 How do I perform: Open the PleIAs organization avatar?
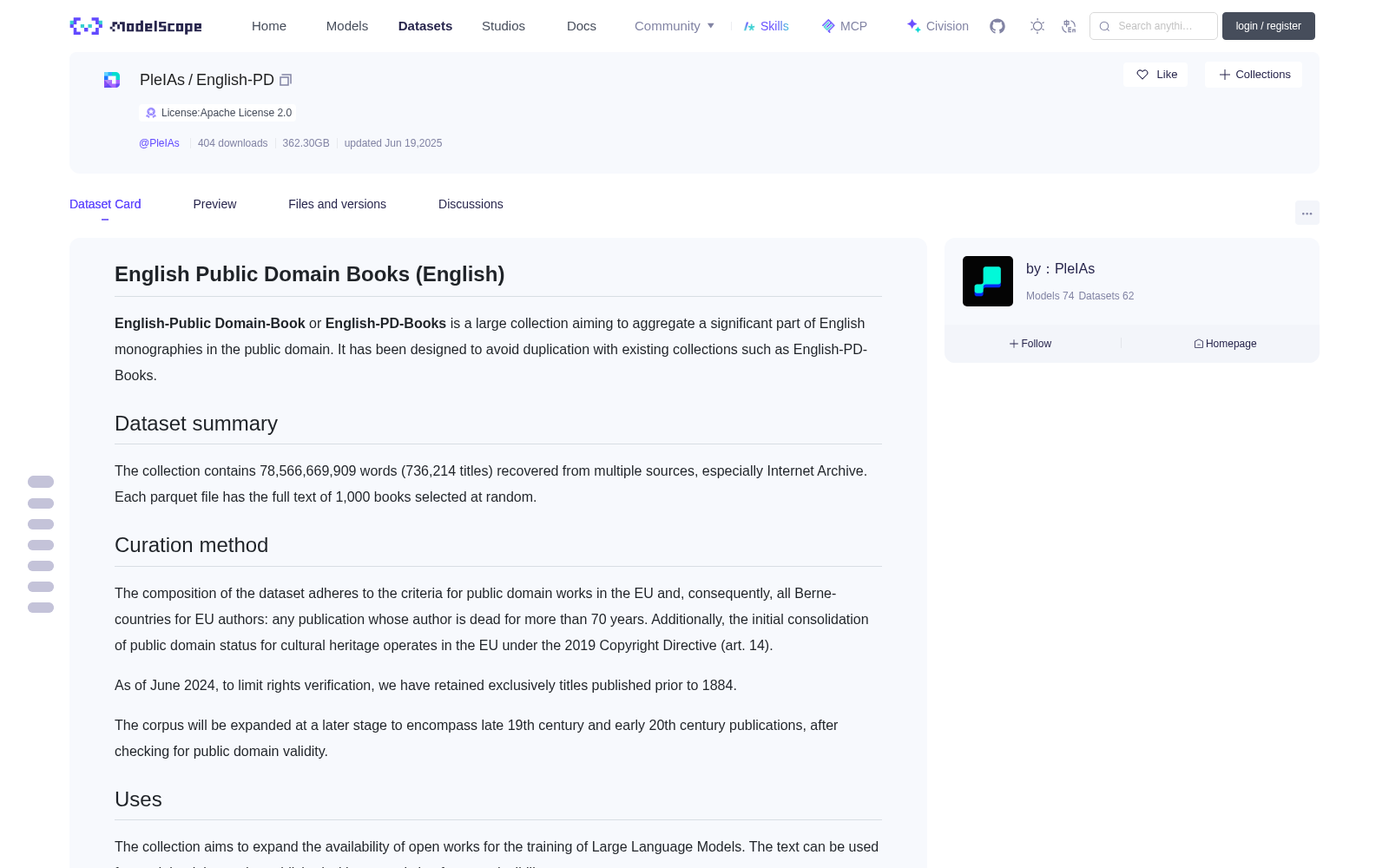(988, 281)
